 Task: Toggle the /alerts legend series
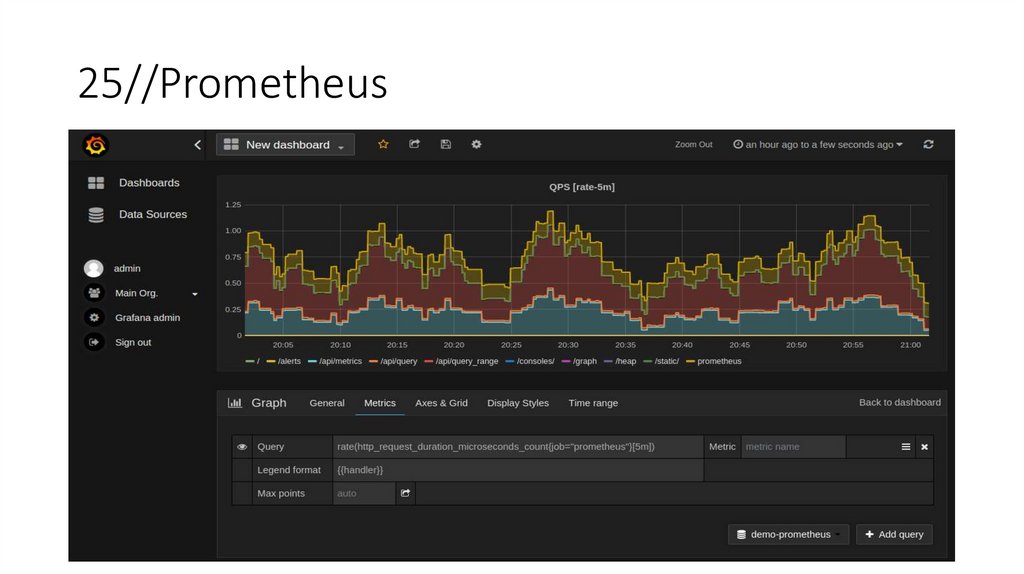(x=283, y=361)
